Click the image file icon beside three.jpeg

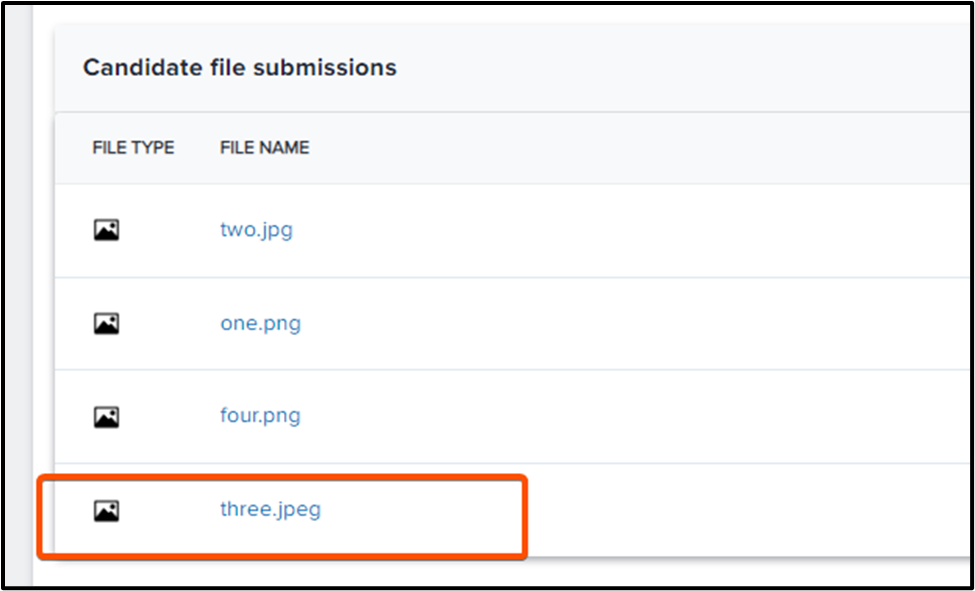106,511
